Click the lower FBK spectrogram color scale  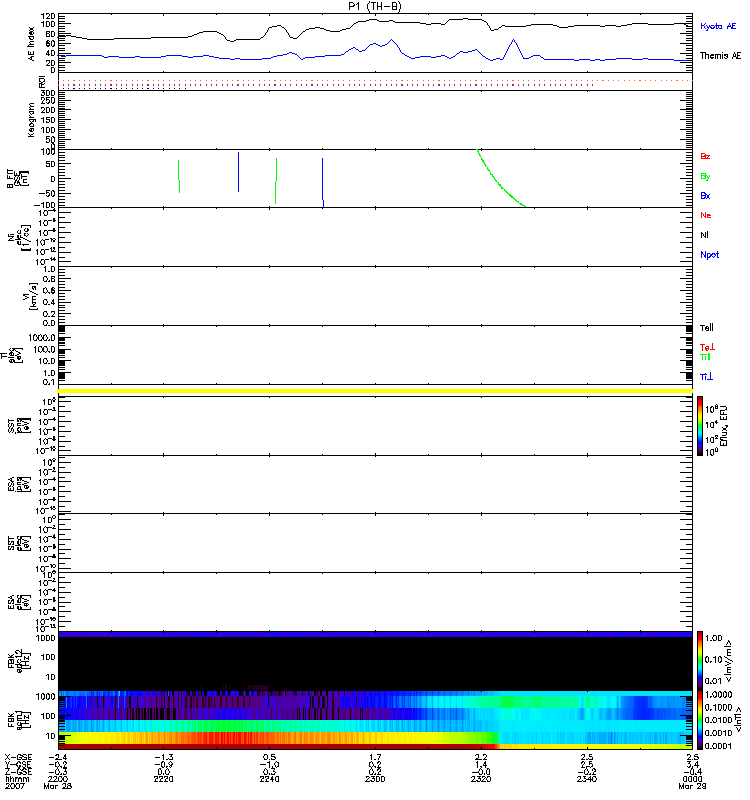tap(700, 719)
